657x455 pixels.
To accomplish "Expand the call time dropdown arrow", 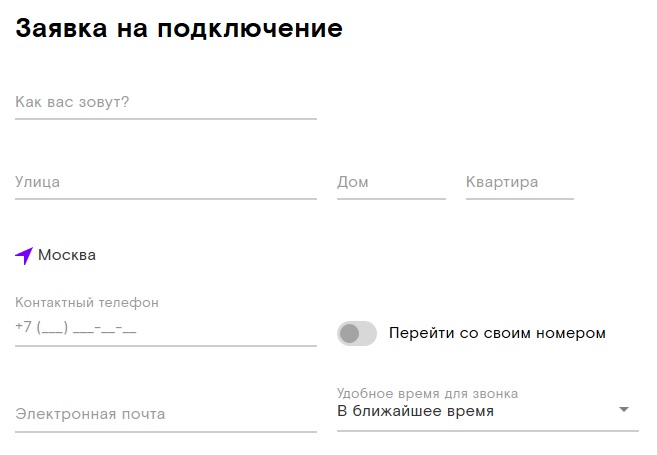I will click(624, 410).
